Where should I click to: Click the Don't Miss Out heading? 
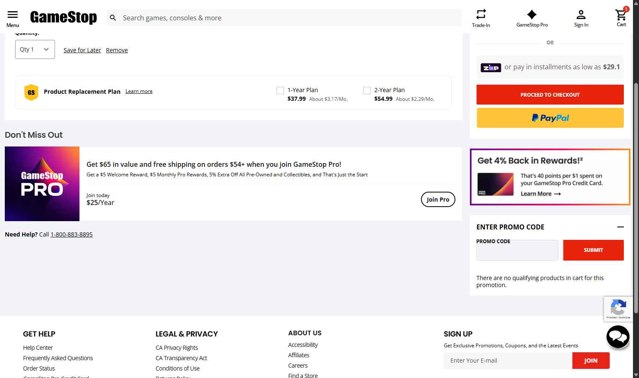(34, 135)
